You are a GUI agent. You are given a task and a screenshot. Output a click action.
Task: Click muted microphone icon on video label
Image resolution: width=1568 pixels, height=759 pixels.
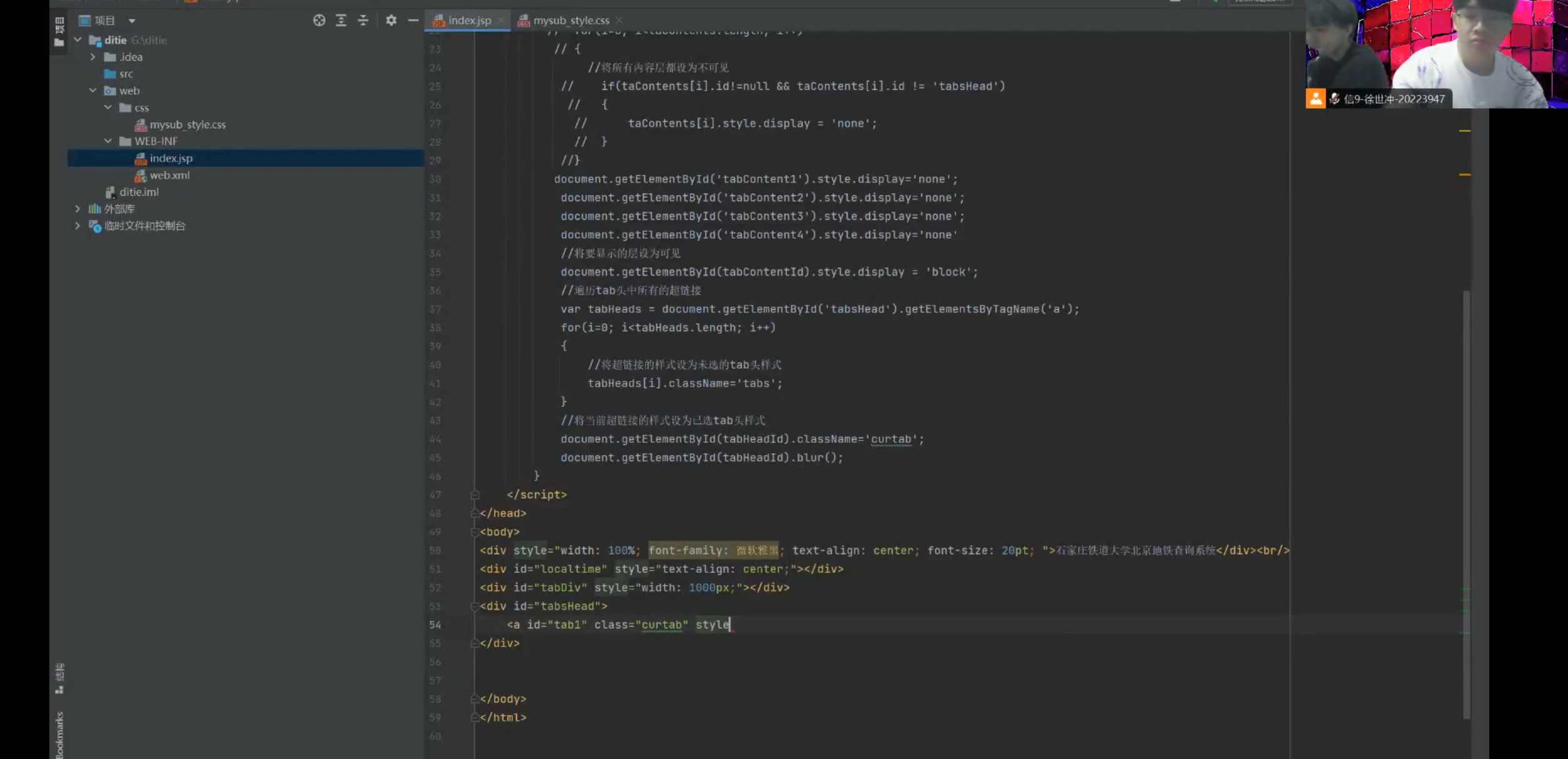click(1334, 99)
